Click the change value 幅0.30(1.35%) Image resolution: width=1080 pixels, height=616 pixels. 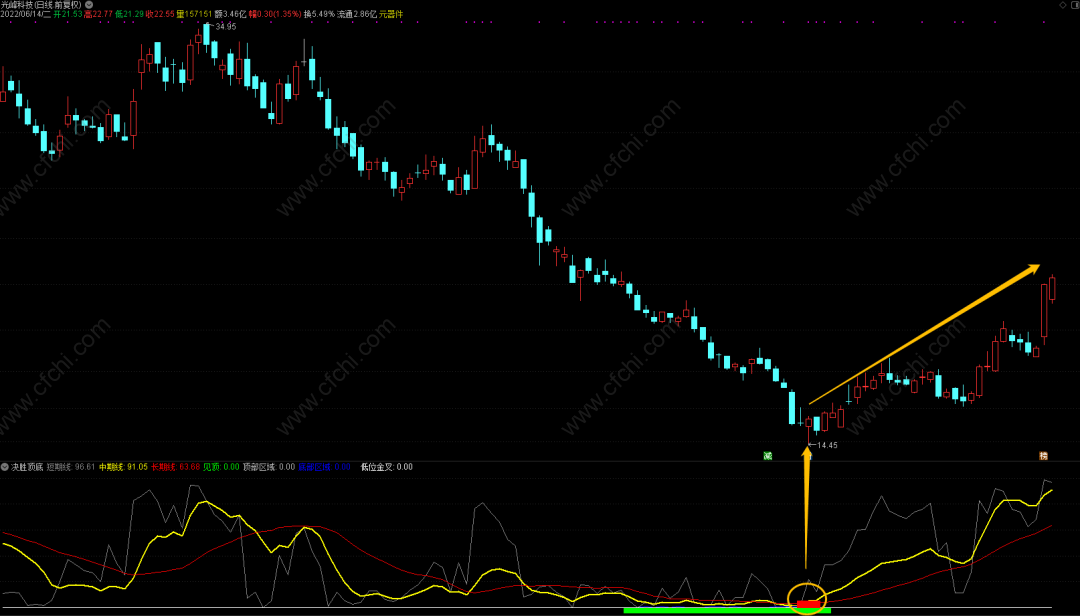tap(275, 14)
